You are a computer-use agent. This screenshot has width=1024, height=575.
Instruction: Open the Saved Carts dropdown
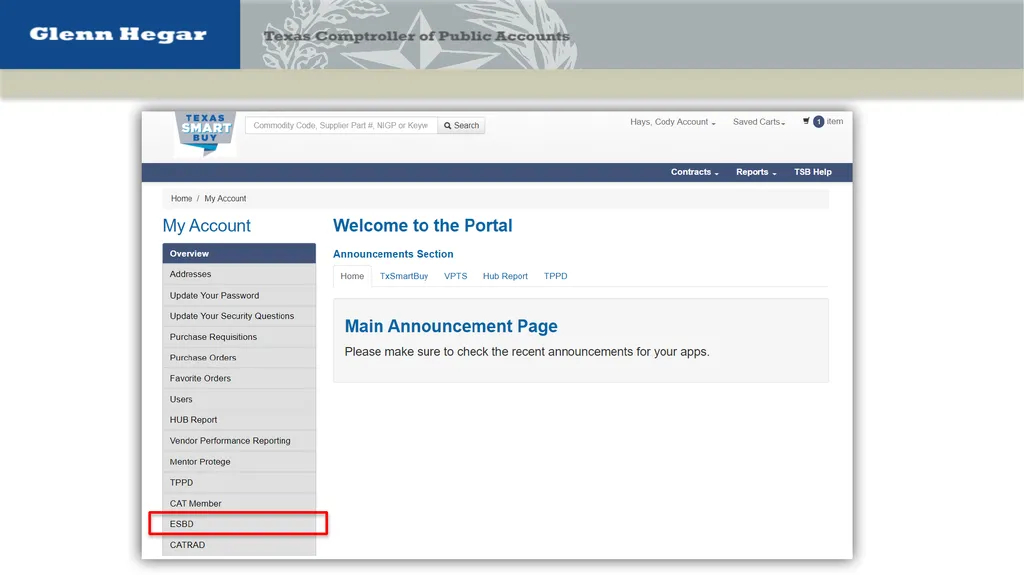(759, 122)
